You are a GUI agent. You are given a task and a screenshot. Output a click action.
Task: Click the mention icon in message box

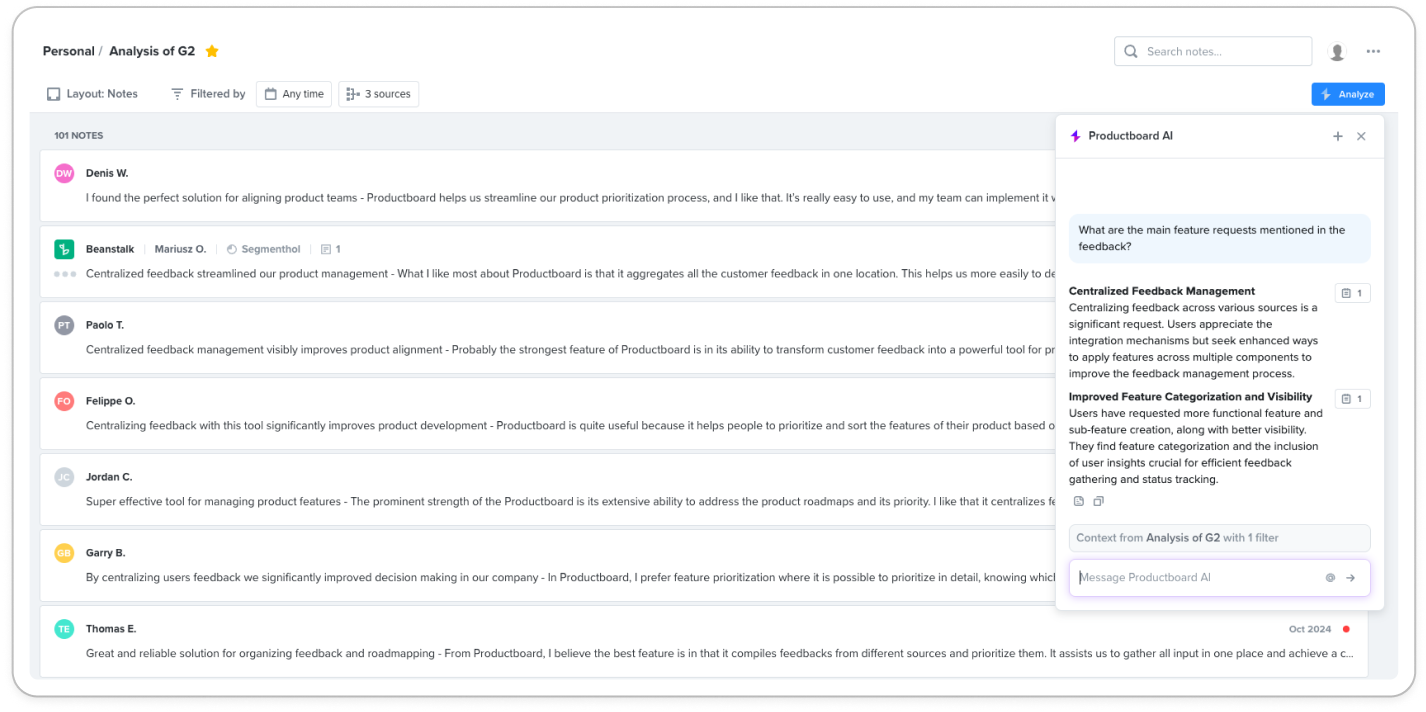coord(1330,578)
